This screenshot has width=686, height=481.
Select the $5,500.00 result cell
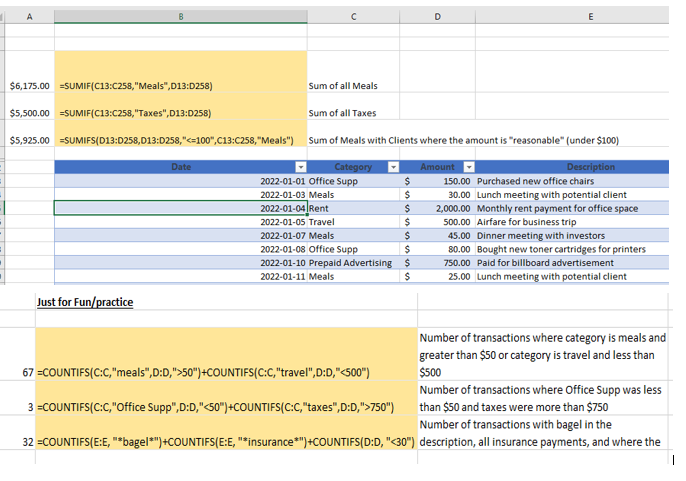click(x=29, y=106)
